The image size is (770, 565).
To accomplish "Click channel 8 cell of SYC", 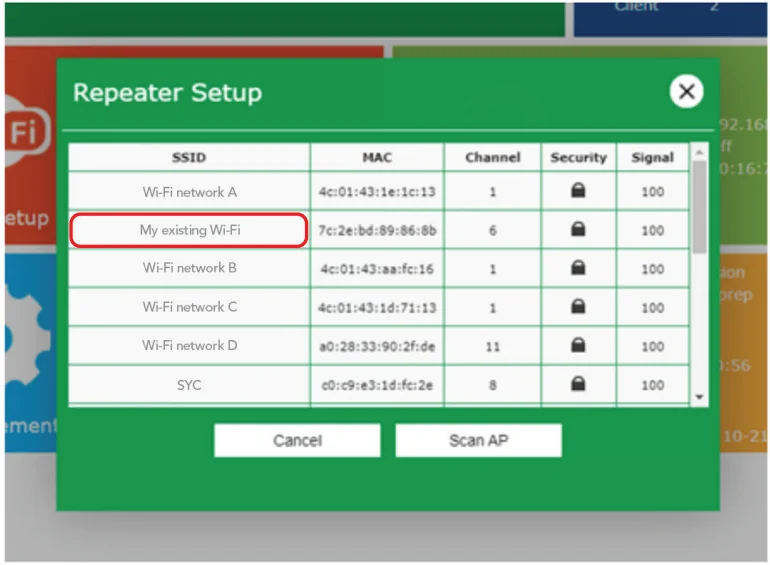I will (493, 385).
